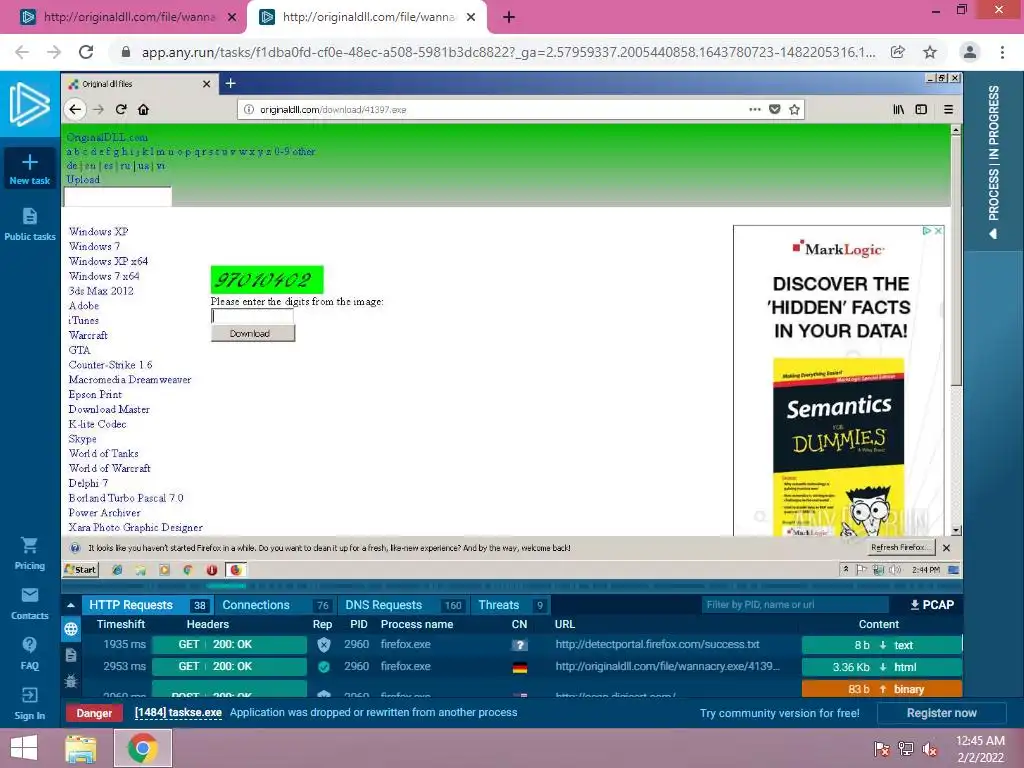Download PCAP file
This screenshot has height=768, width=1024.
(932, 605)
